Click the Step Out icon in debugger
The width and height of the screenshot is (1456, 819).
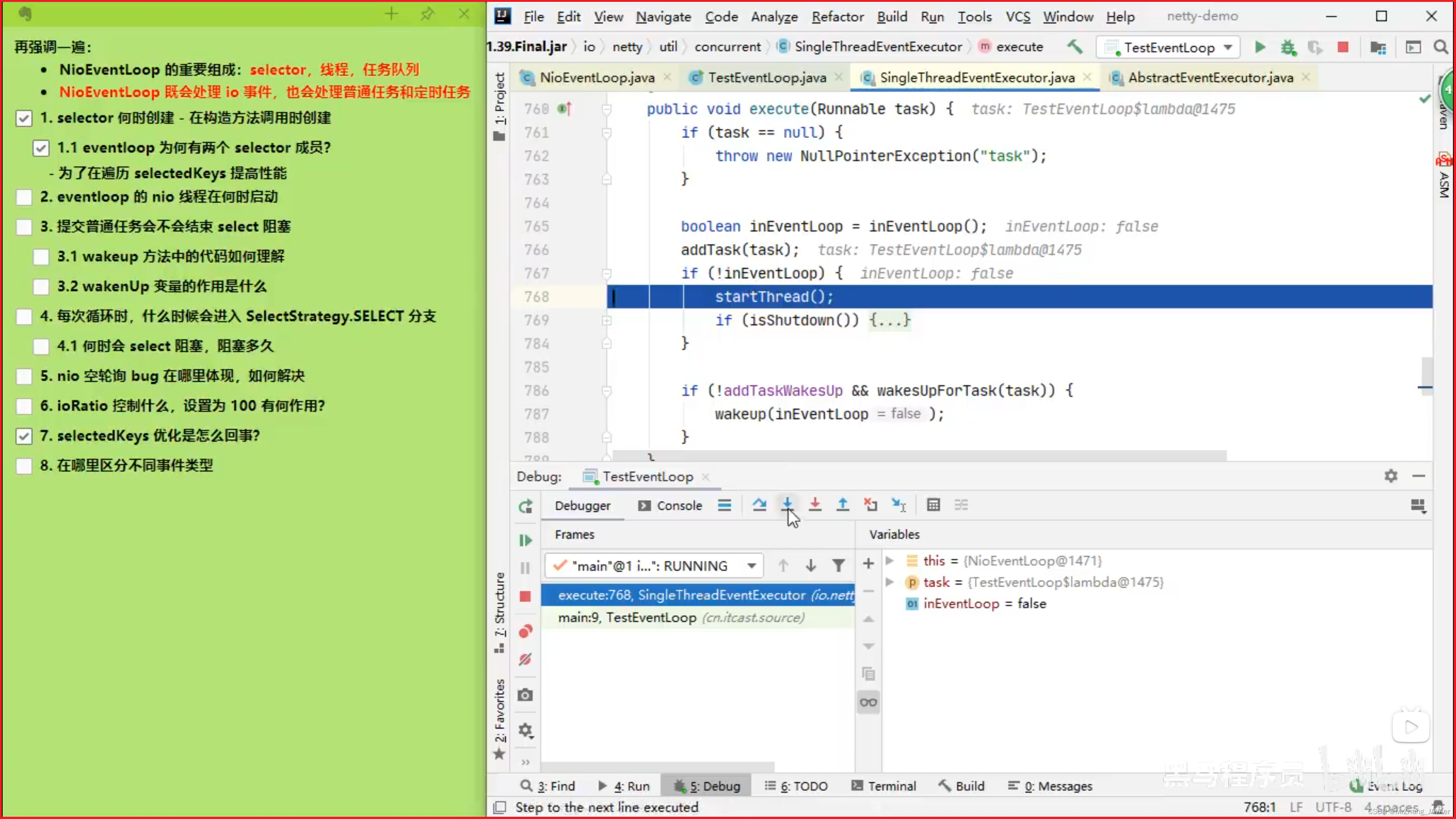[x=843, y=505]
